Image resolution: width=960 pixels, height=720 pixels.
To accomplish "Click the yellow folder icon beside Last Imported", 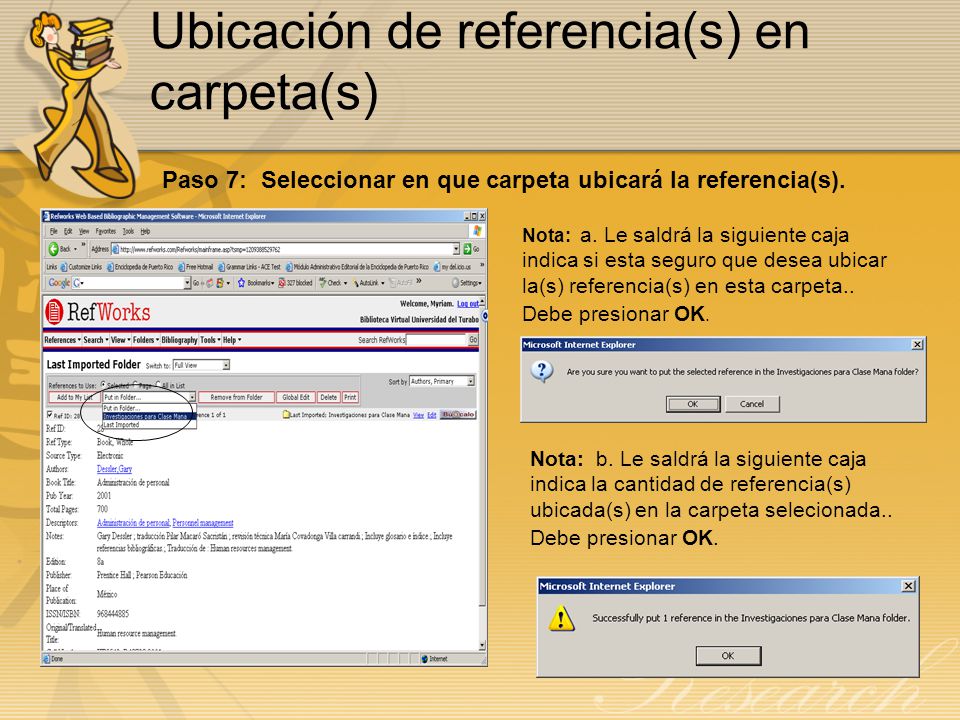I will [x=286, y=415].
